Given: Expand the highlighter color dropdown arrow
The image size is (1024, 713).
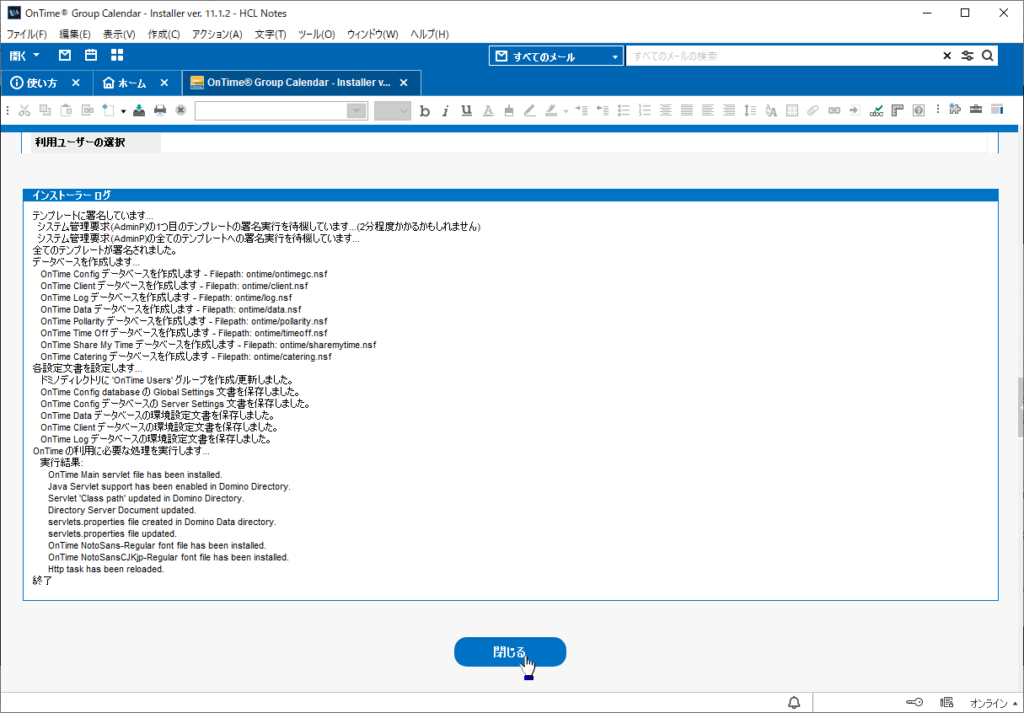Looking at the screenshot, I should coord(566,111).
